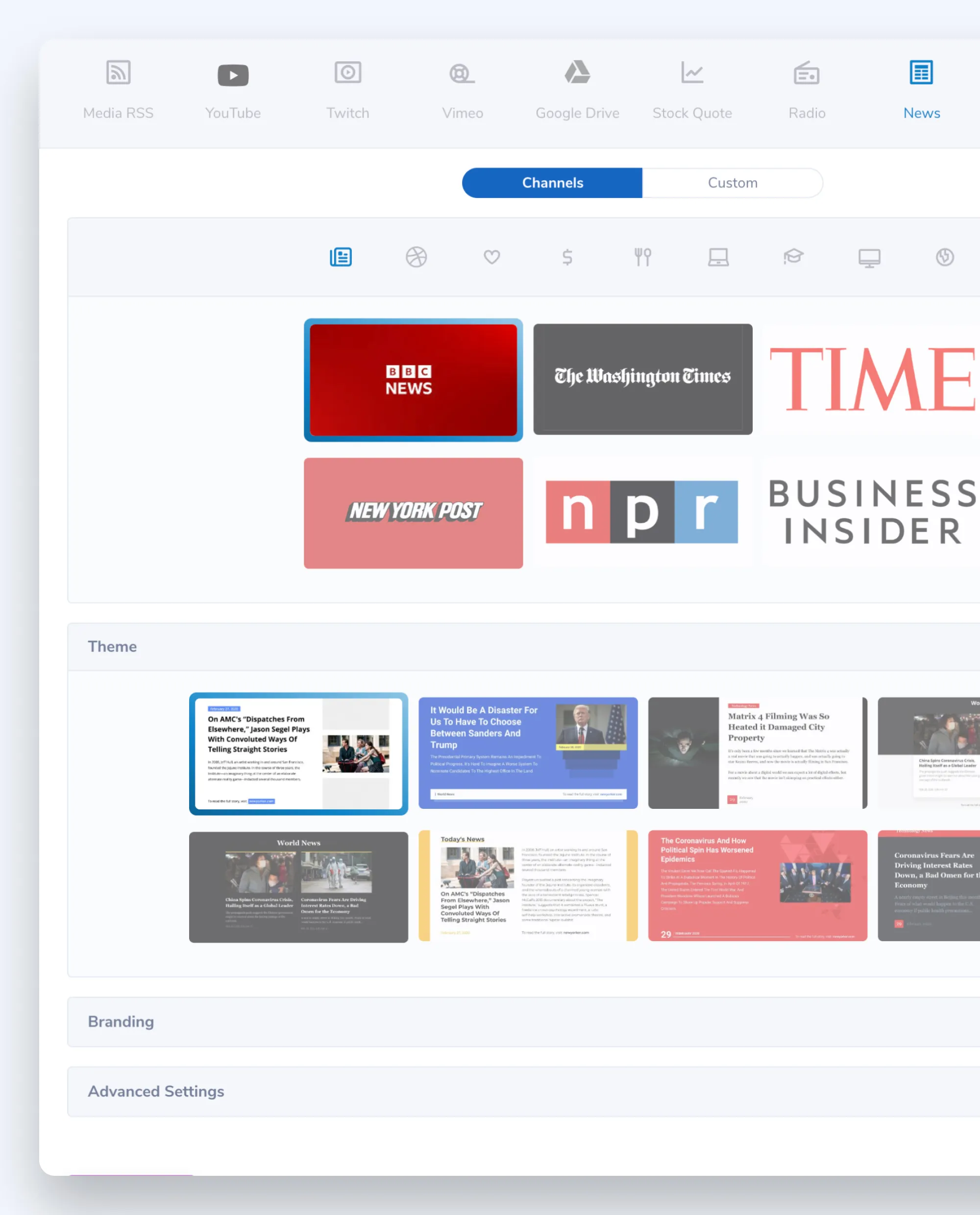The image size is (980, 1215).
Task: Select the food fork-and-knife category icon
Action: [x=642, y=257]
